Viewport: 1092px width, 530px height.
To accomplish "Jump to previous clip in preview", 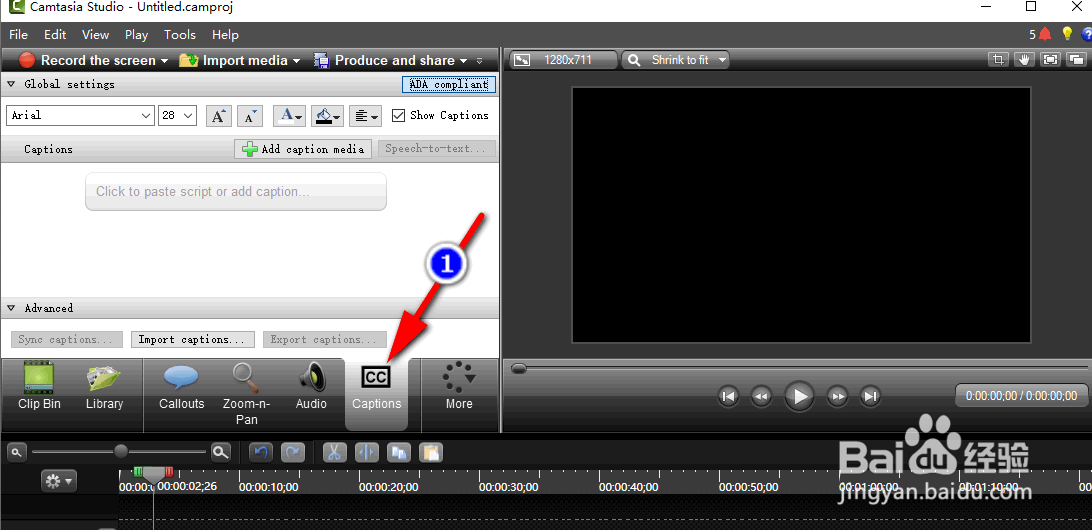I will coord(728,397).
